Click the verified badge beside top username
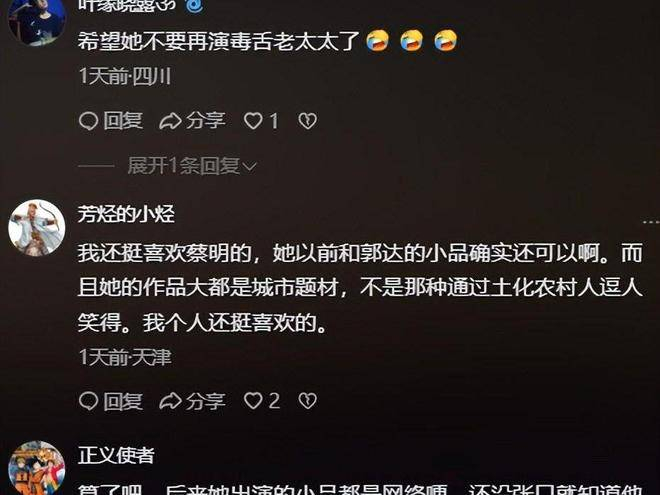The image size is (660, 495). pyautogui.click(x=193, y=5)
